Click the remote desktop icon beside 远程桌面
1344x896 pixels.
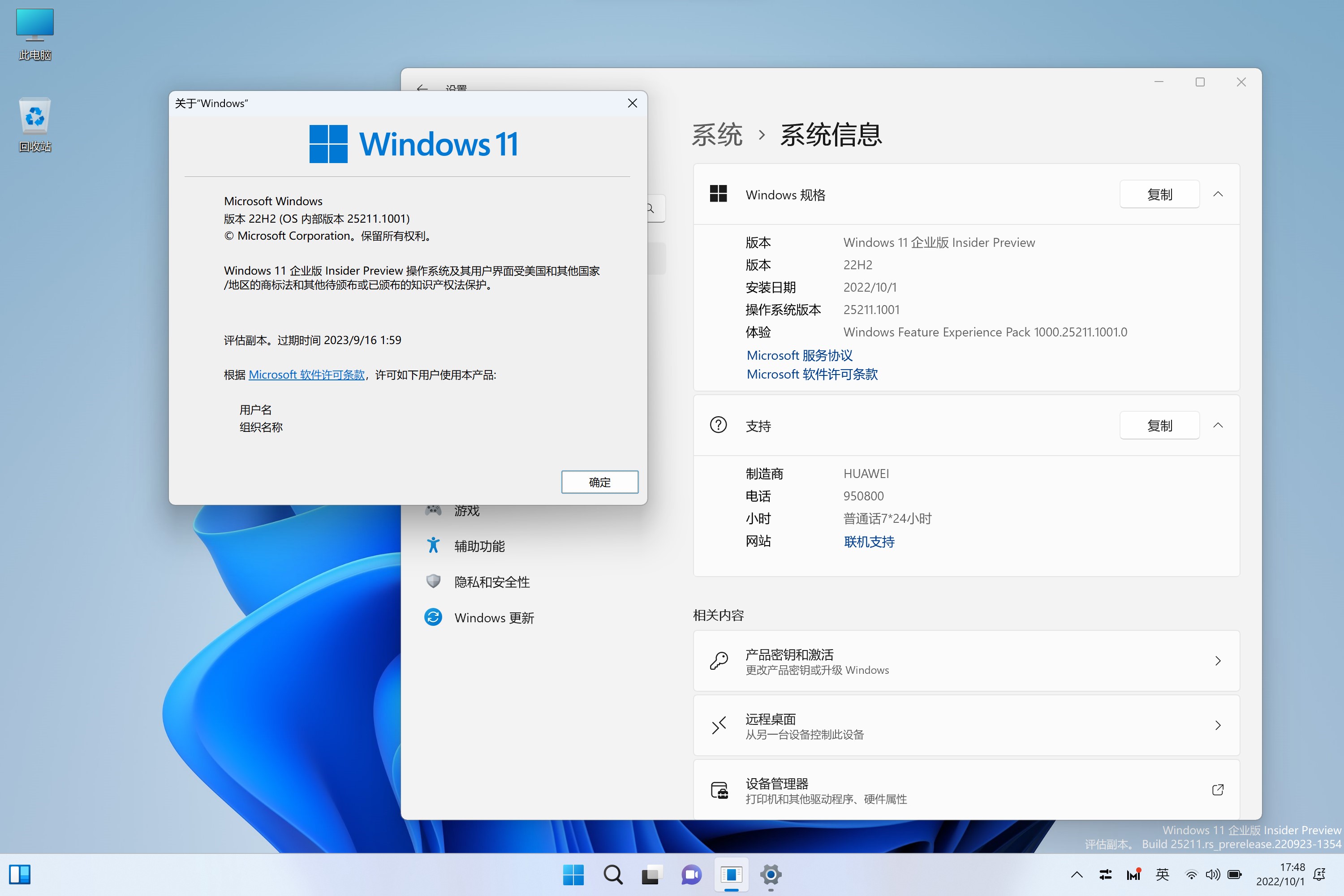[718, 725]
